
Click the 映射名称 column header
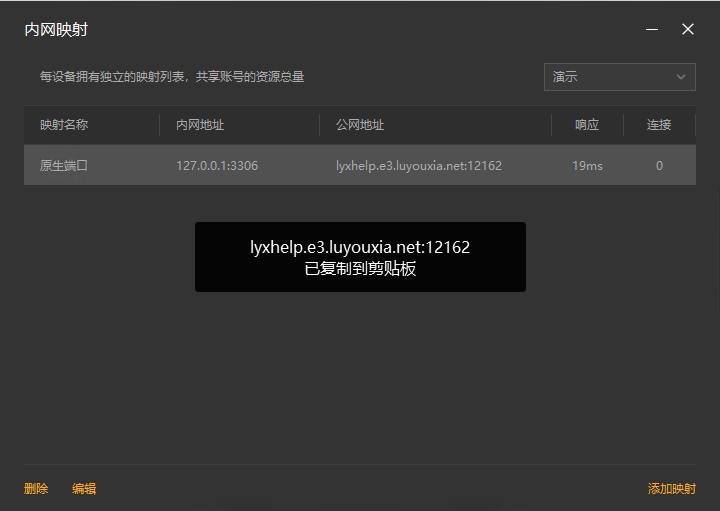tap(64, 125)
